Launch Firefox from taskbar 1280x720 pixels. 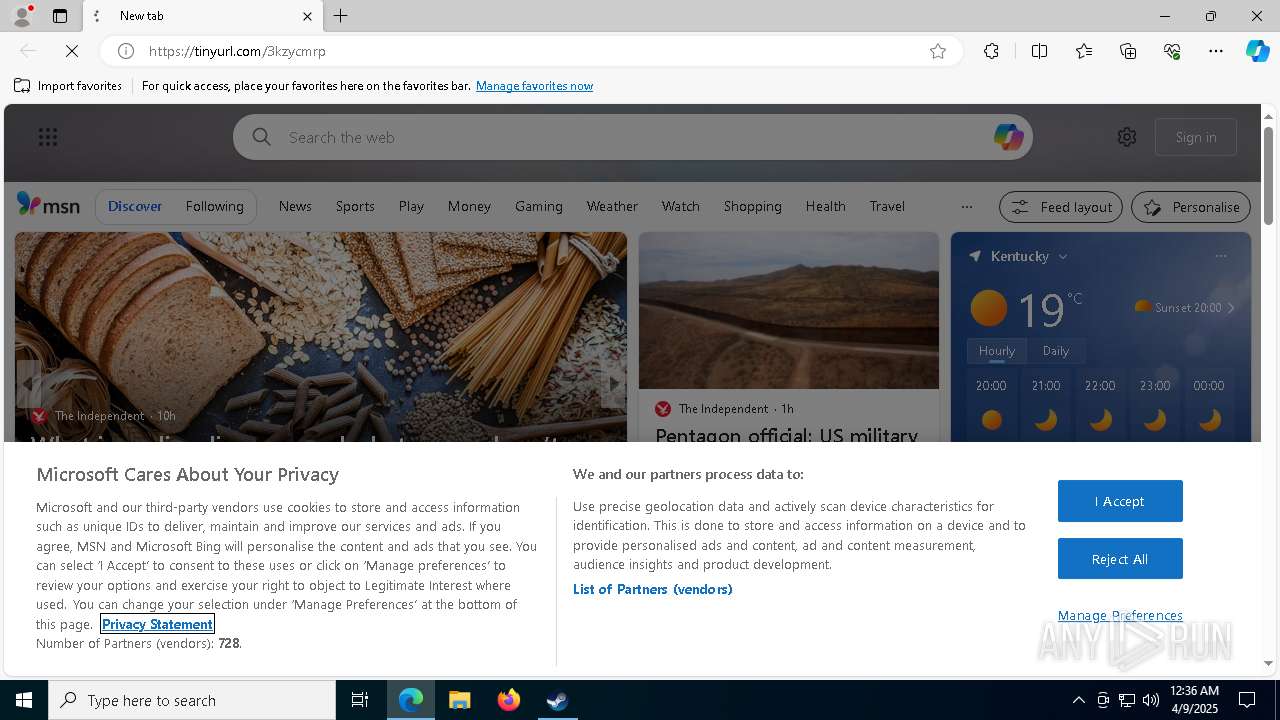coord(509,700)
